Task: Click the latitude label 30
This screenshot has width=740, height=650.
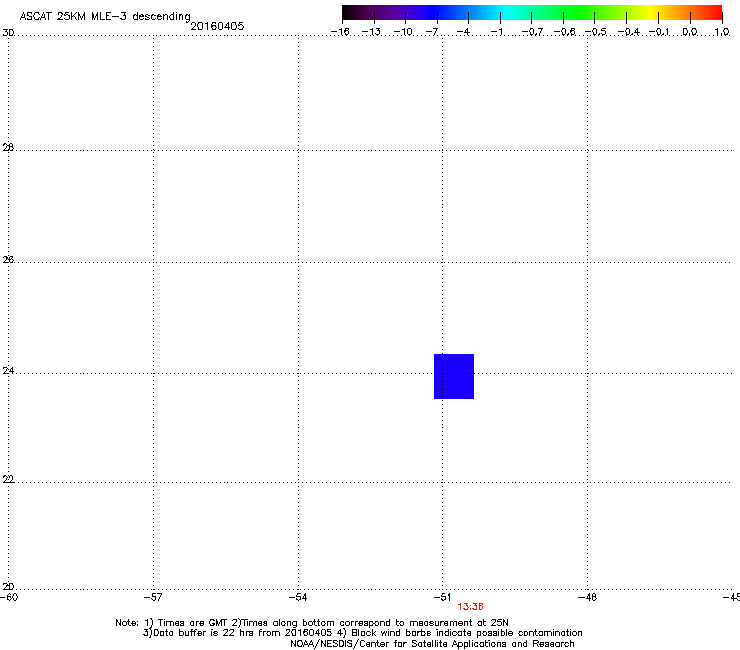Action: point(8,33)
